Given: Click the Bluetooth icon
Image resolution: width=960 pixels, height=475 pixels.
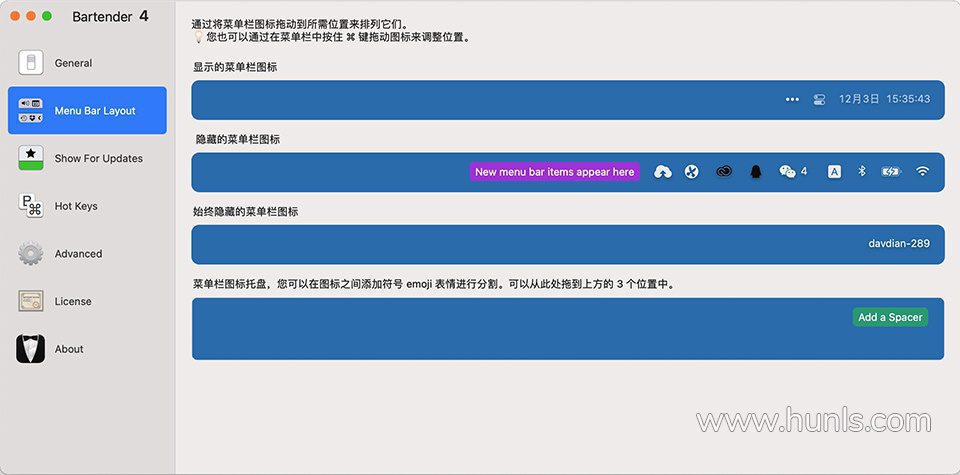Looking at the screenshot, I should pyautogui.click(x=862, y=171).
